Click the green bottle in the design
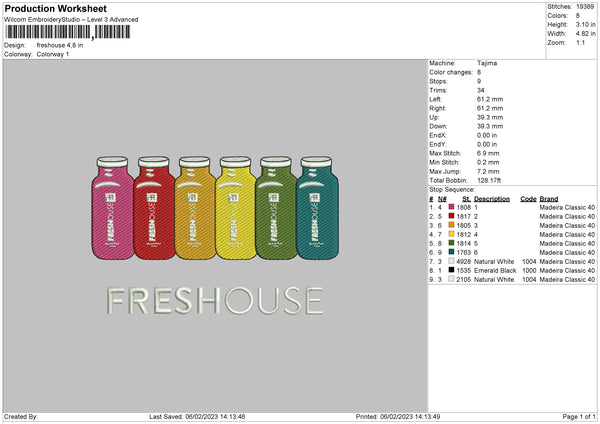 [x=276, y=208]
